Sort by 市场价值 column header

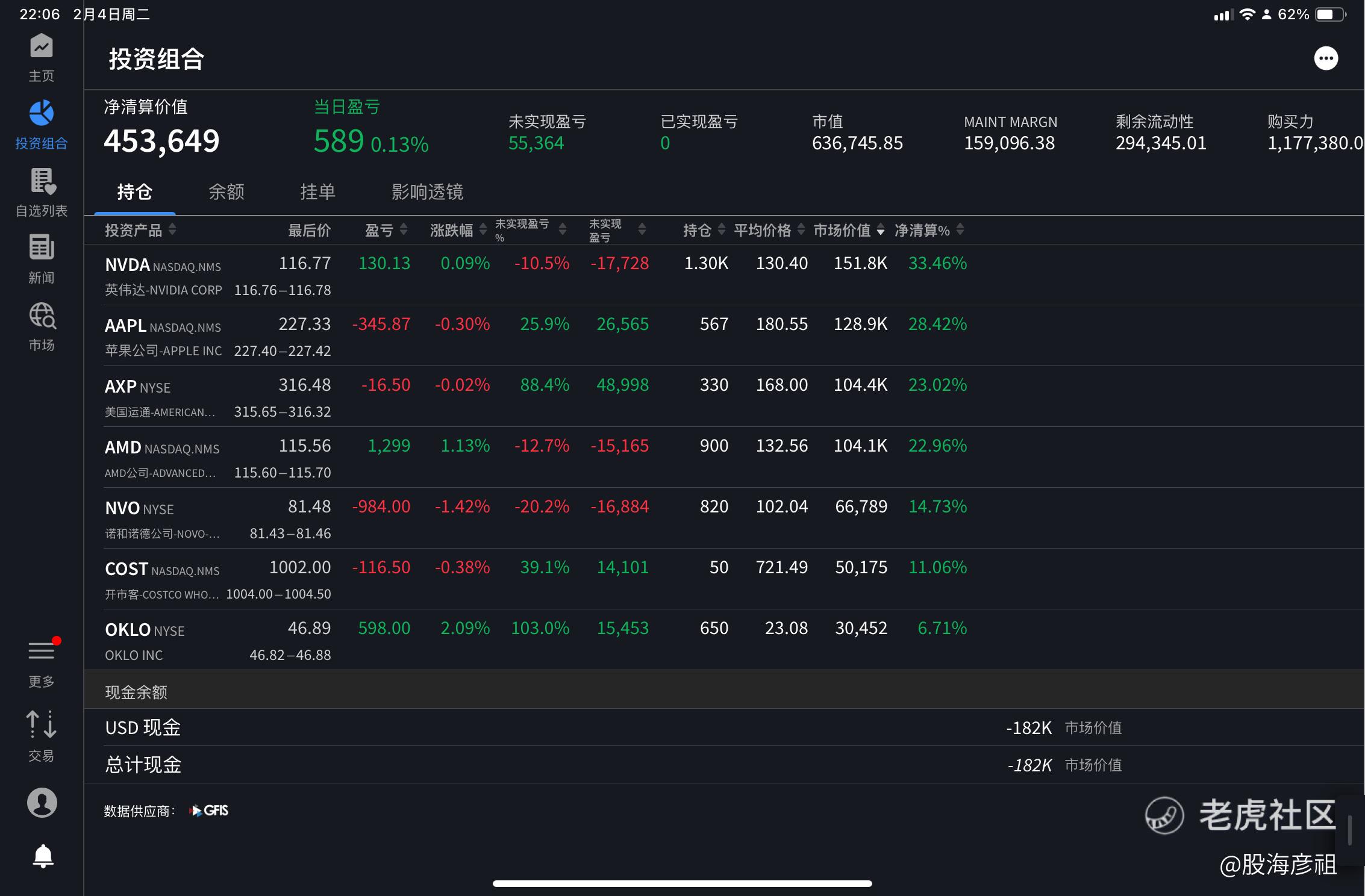(x=849, y=230)
